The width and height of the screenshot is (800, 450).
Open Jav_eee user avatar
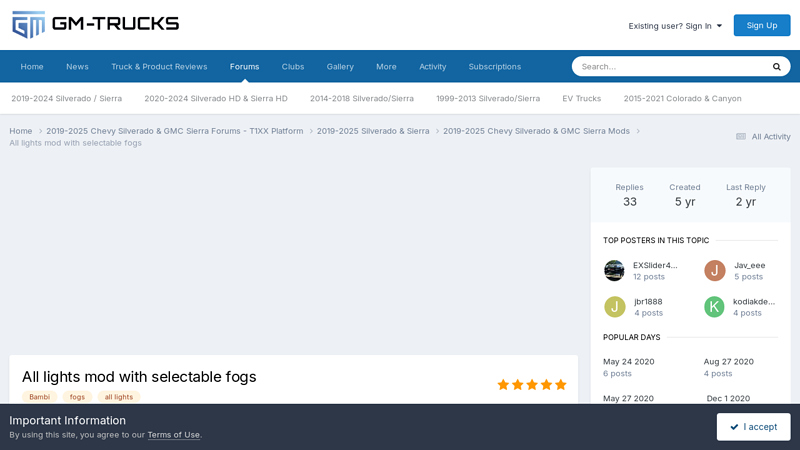(715, 270)
